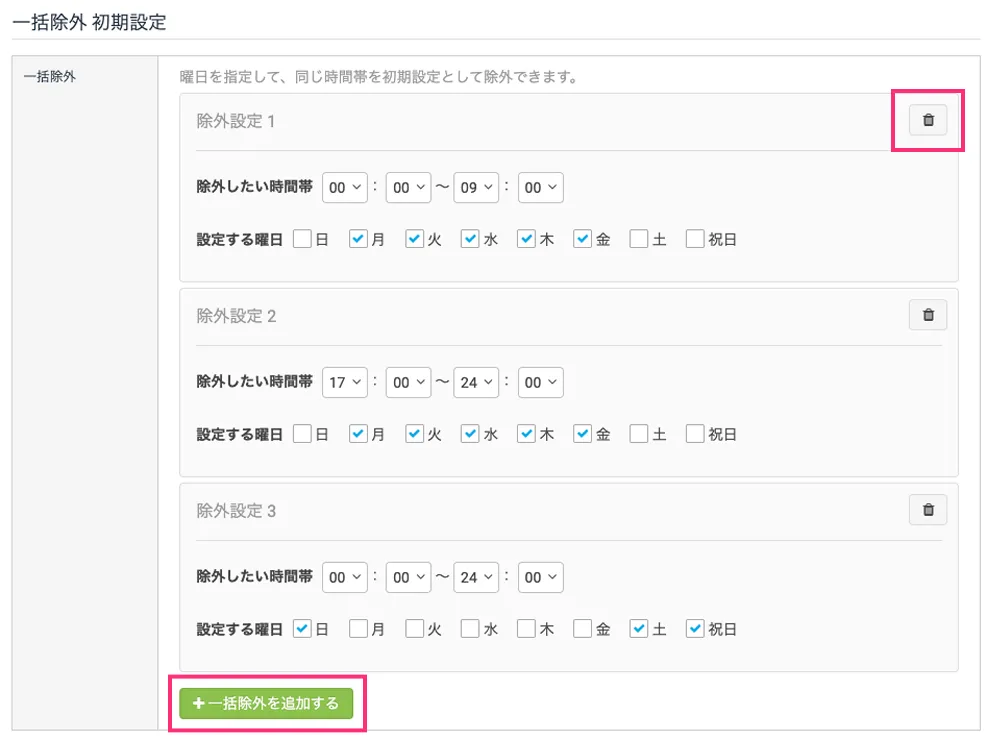Expand end hour 24 dropdown in 除外設定 3

click(476, 577)
